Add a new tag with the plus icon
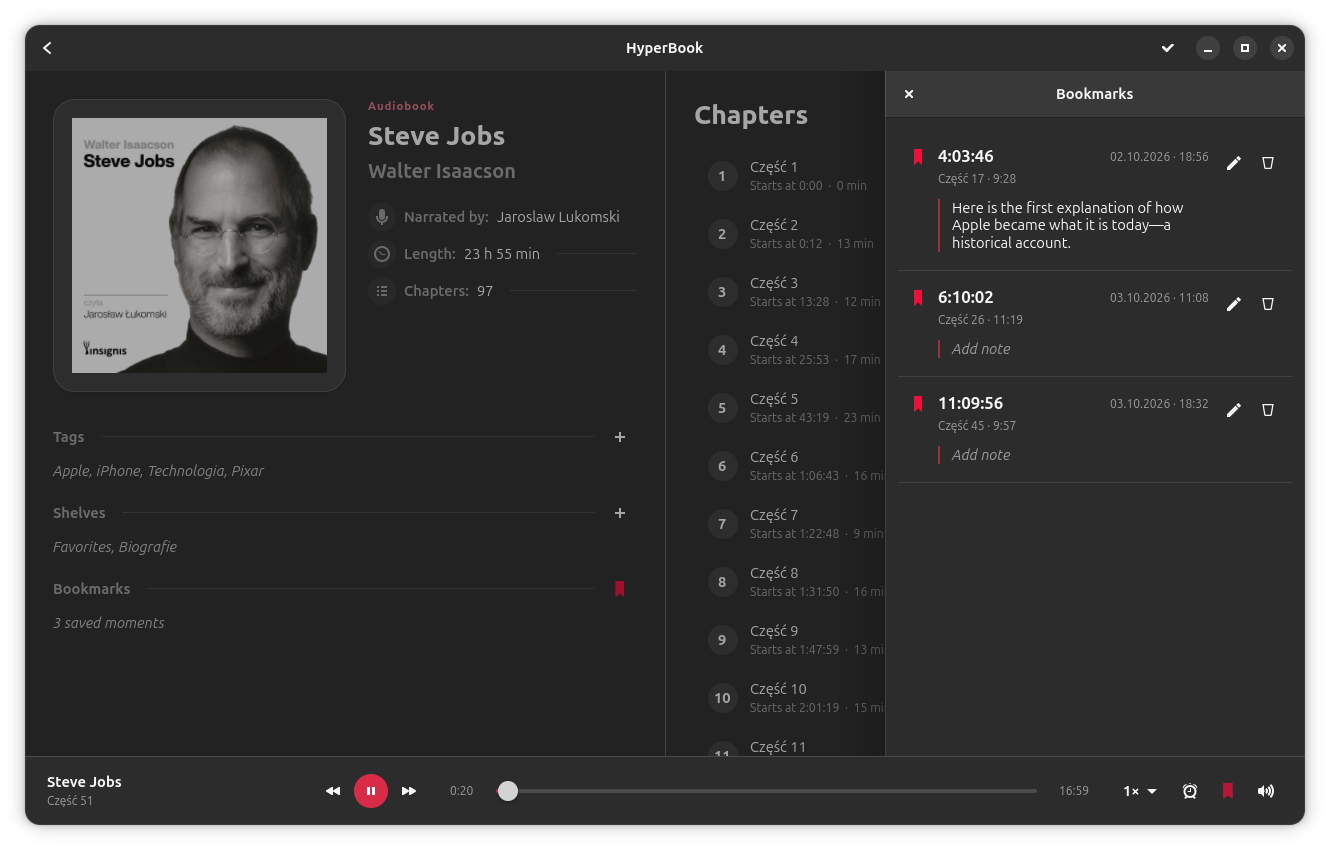Screen dimensions: 1330x850 click(620, 437)
